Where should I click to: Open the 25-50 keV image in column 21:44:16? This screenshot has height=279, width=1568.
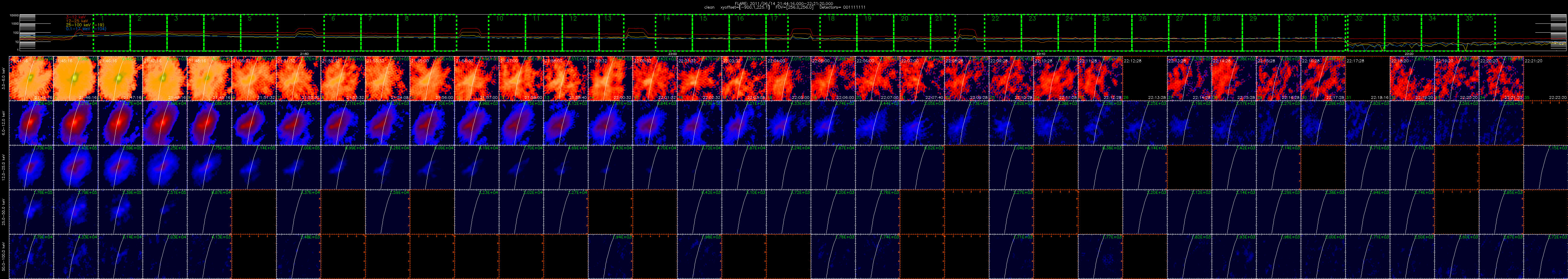[31, 212]
